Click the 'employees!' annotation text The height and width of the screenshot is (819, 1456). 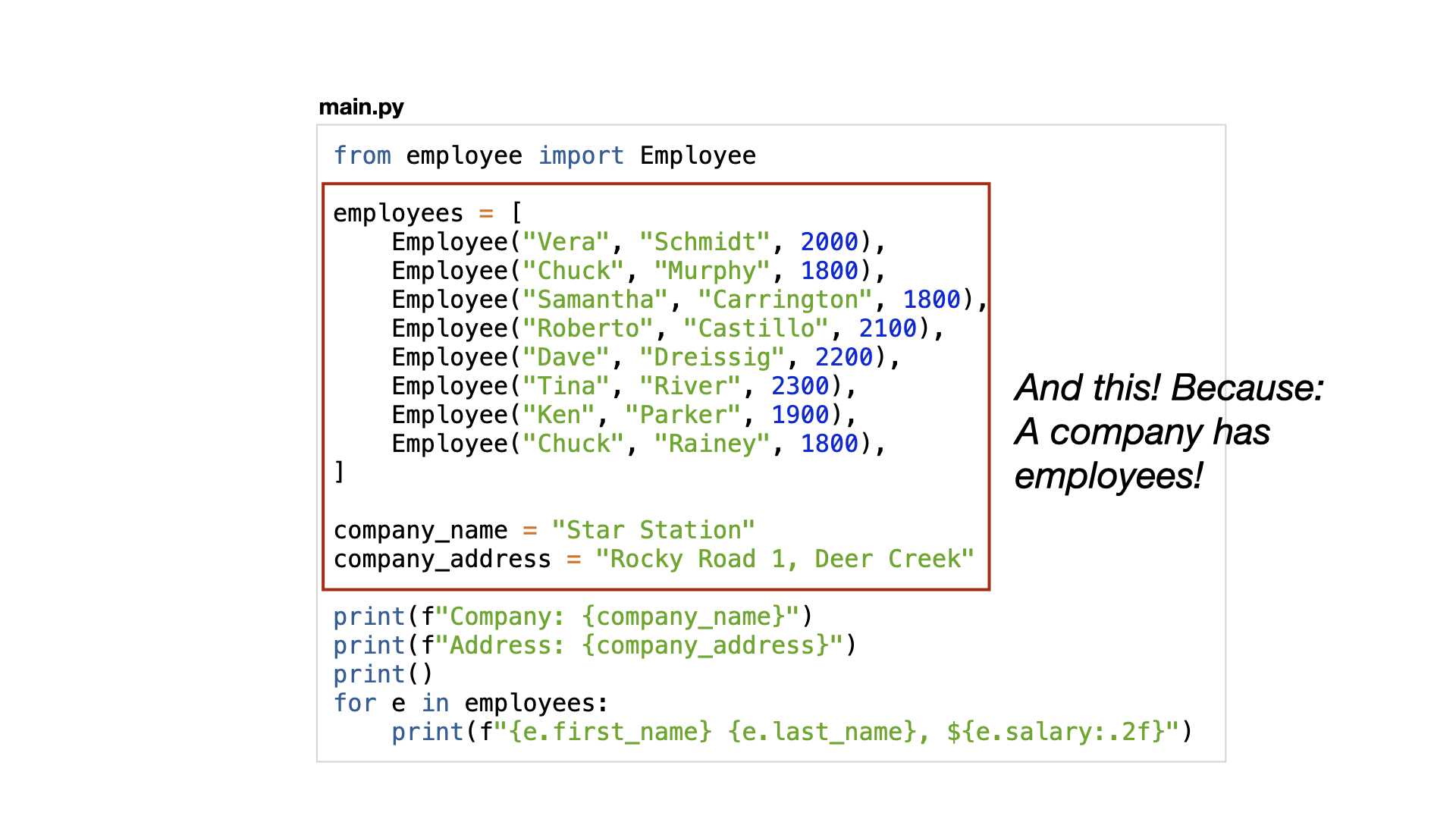(x=1109, y=476)
